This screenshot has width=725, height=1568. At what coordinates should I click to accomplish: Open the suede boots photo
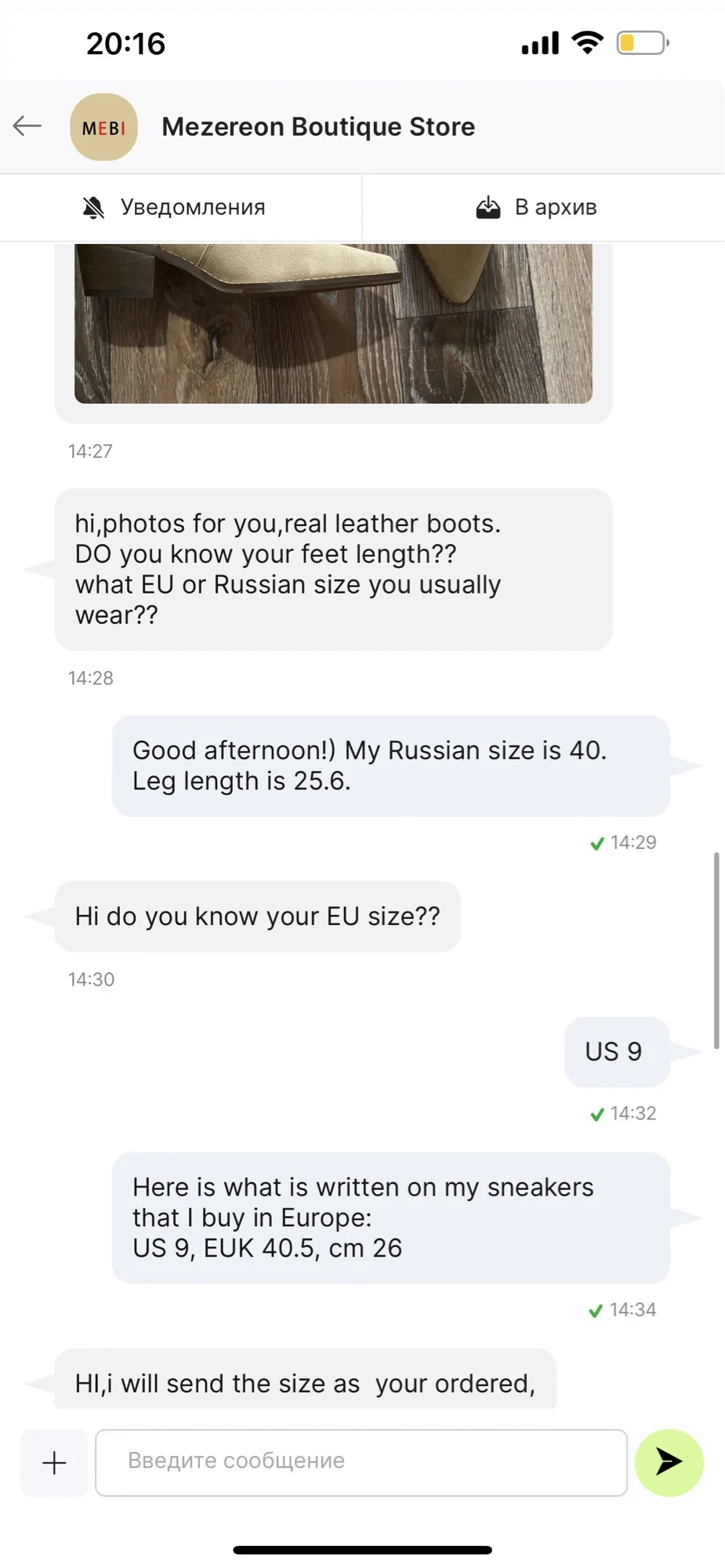(x=333, y=323)
